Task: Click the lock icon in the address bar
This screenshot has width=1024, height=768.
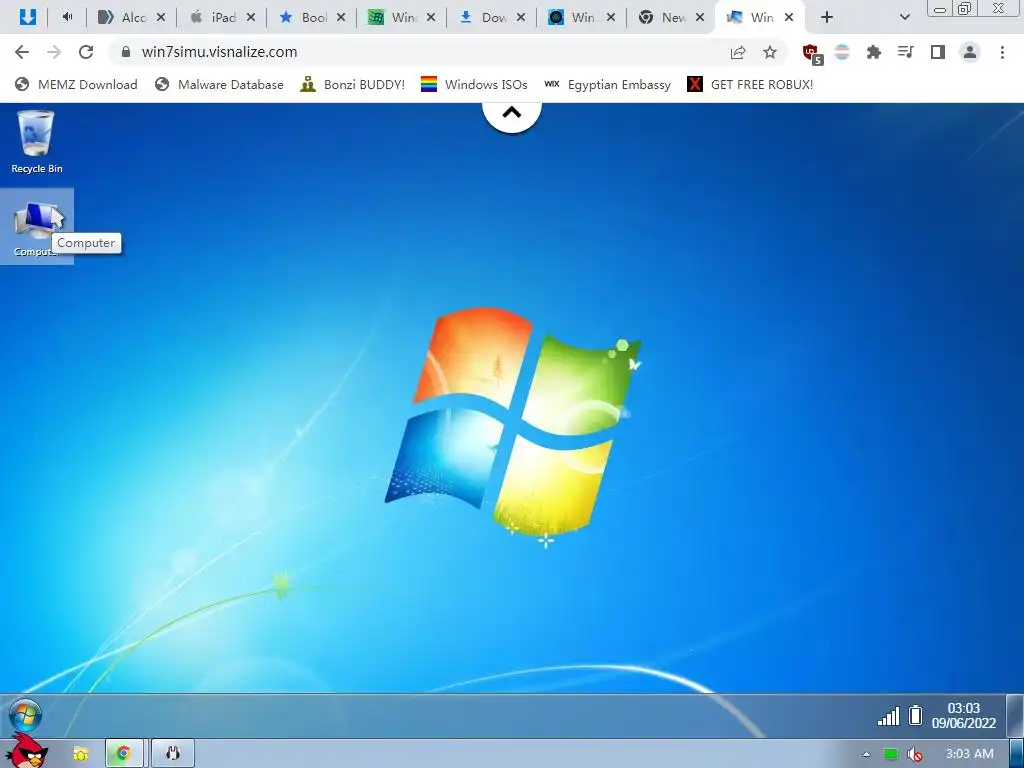Action: click(126, 52)
